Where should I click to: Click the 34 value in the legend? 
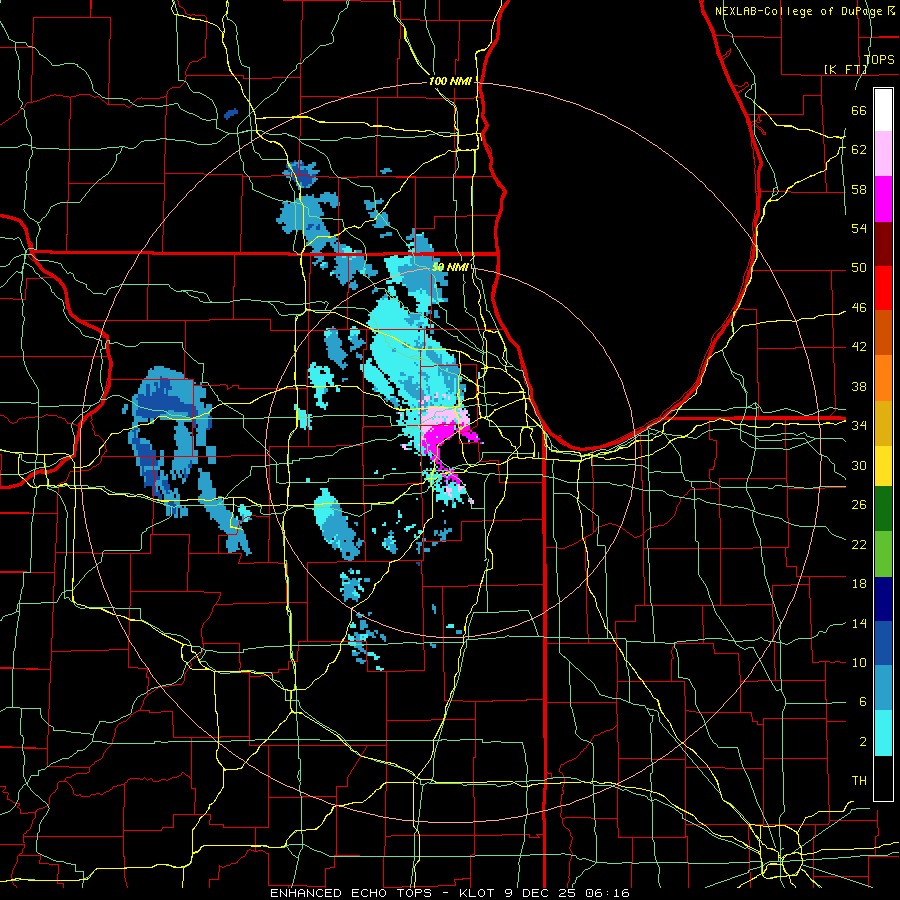[859, 426]
